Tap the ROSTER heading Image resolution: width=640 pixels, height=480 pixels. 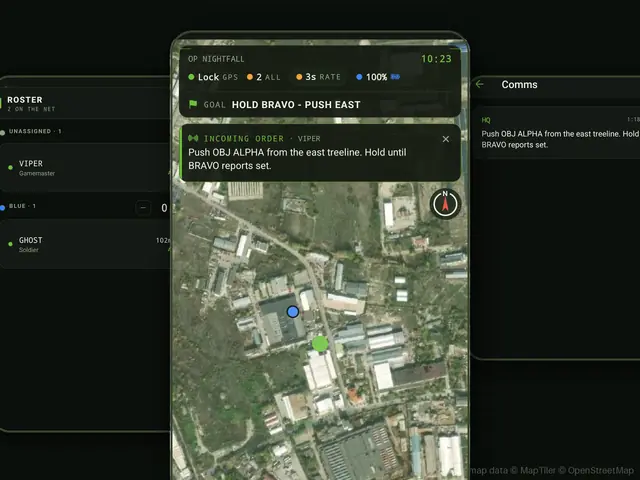click(25, 100)
